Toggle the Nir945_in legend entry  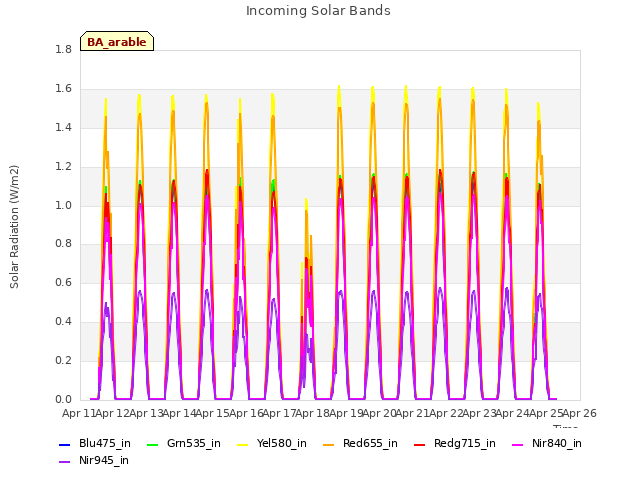coord(94,460)
